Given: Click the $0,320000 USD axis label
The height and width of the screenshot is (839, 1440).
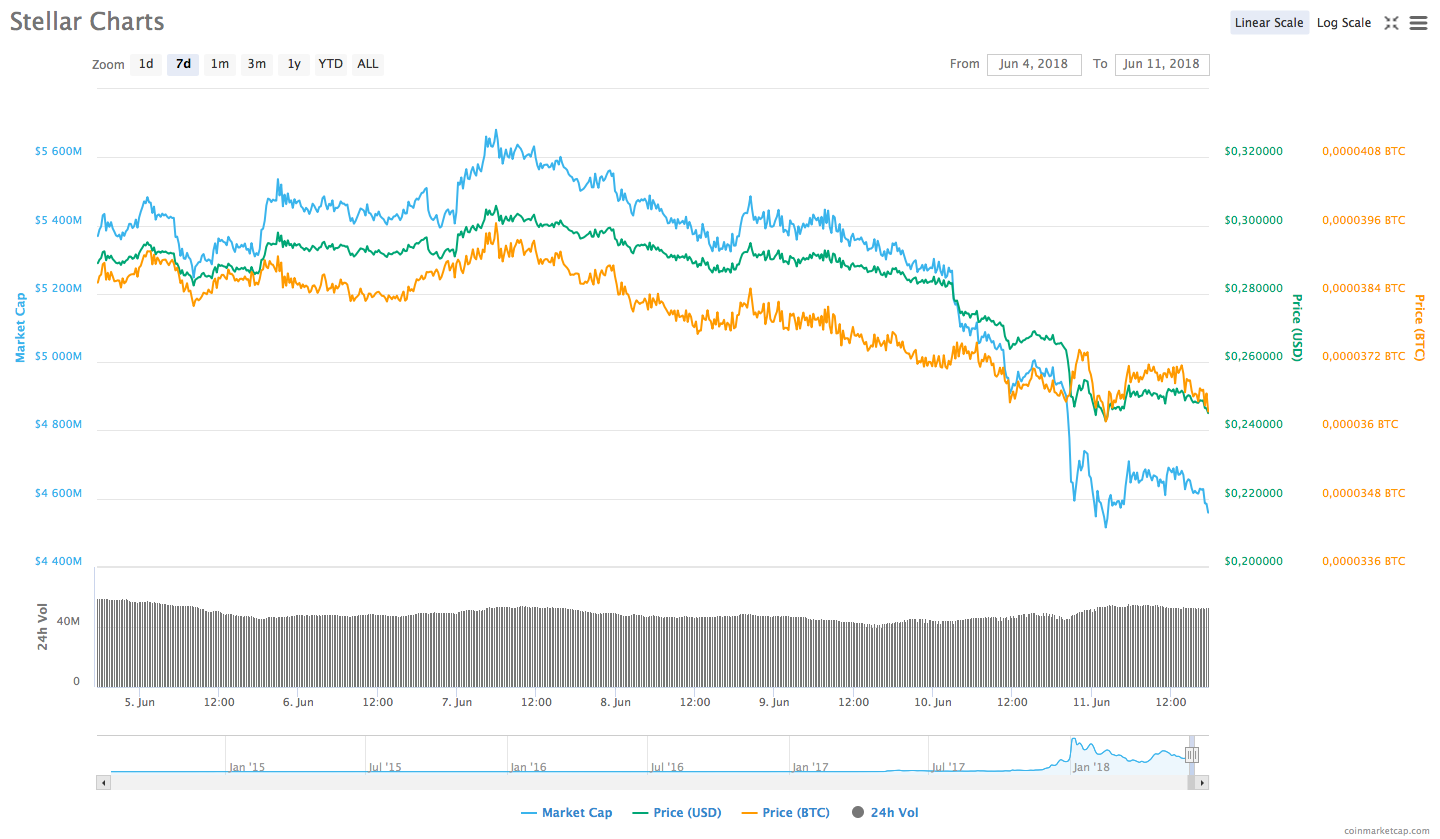Looking at the screenshot, I should pyautogui.click(x=1253, y=152).
